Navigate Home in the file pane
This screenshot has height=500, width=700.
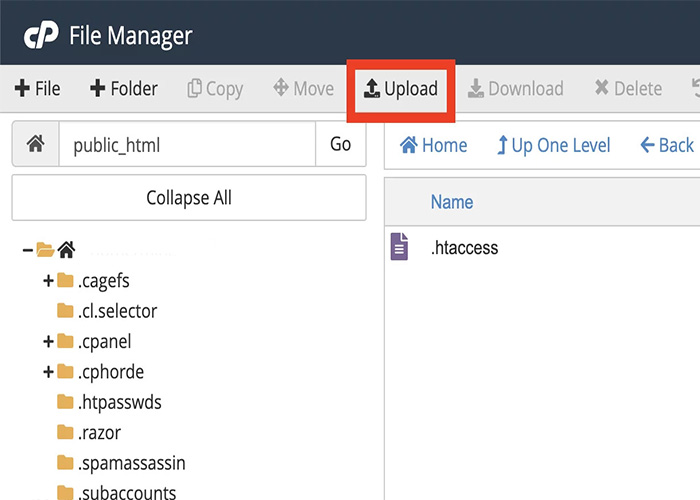[x=433, y=145]
